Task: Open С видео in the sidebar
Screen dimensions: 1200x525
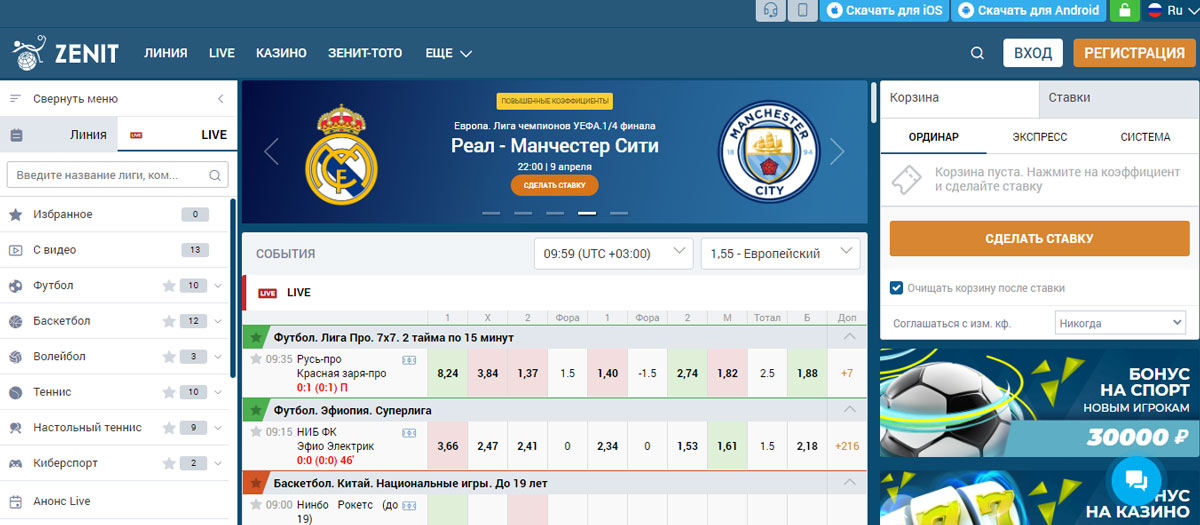Action: click(115, 250)
